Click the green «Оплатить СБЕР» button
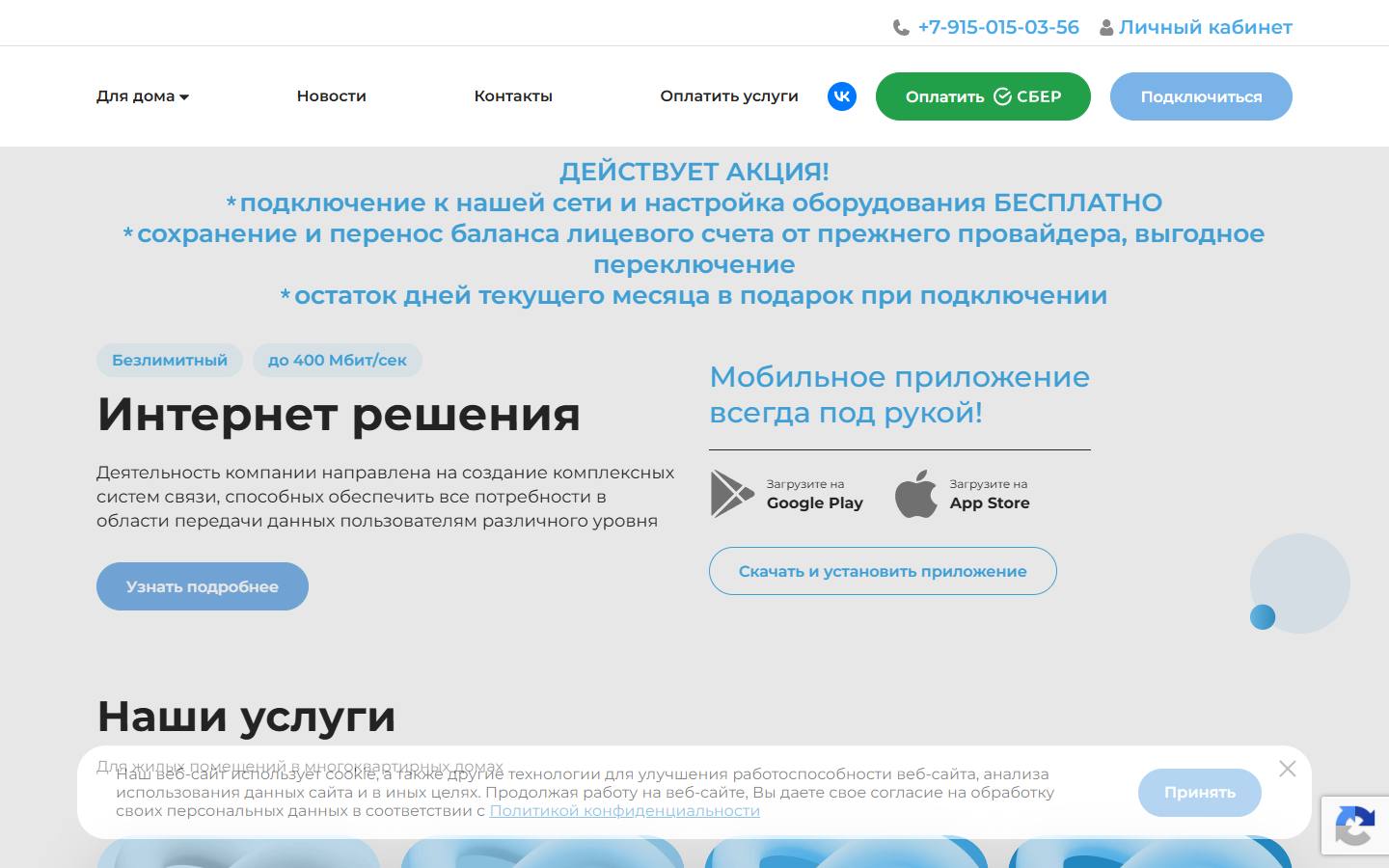The width and height of the screenshot is (1389, 868). (983, 96)
